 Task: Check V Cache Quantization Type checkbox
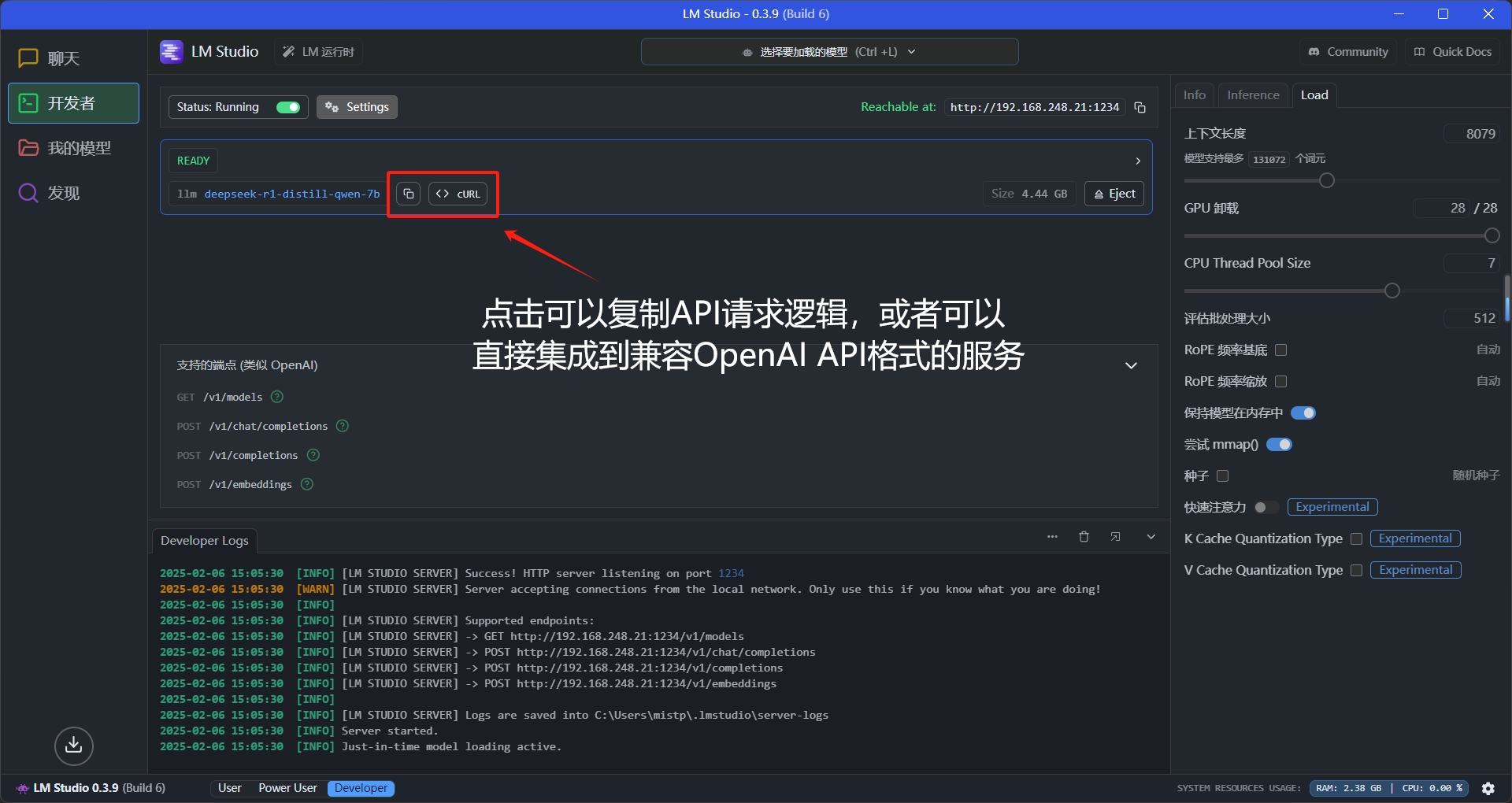[x=1356, y=571]
